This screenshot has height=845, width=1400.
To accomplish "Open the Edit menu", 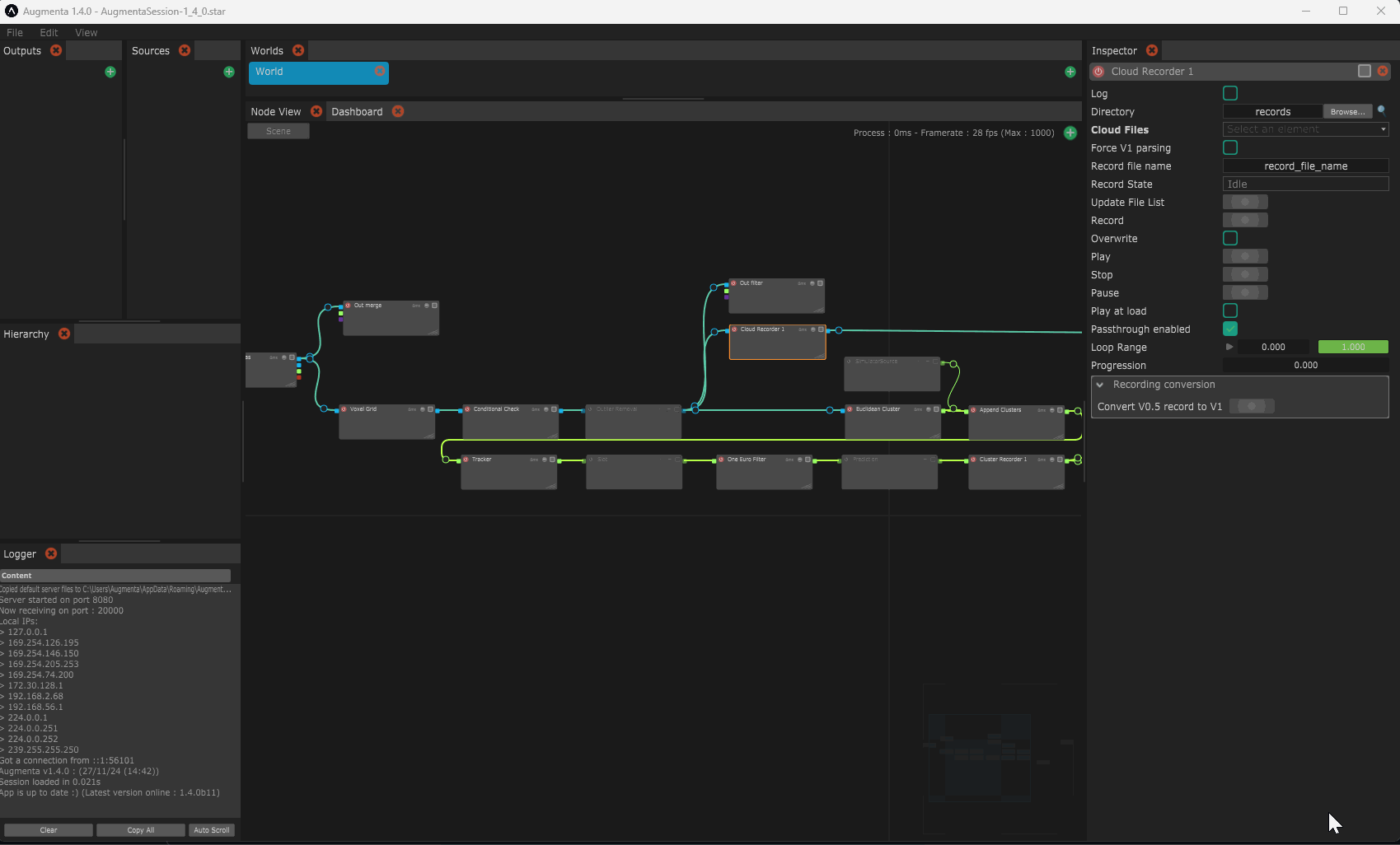I will (49, 33).
